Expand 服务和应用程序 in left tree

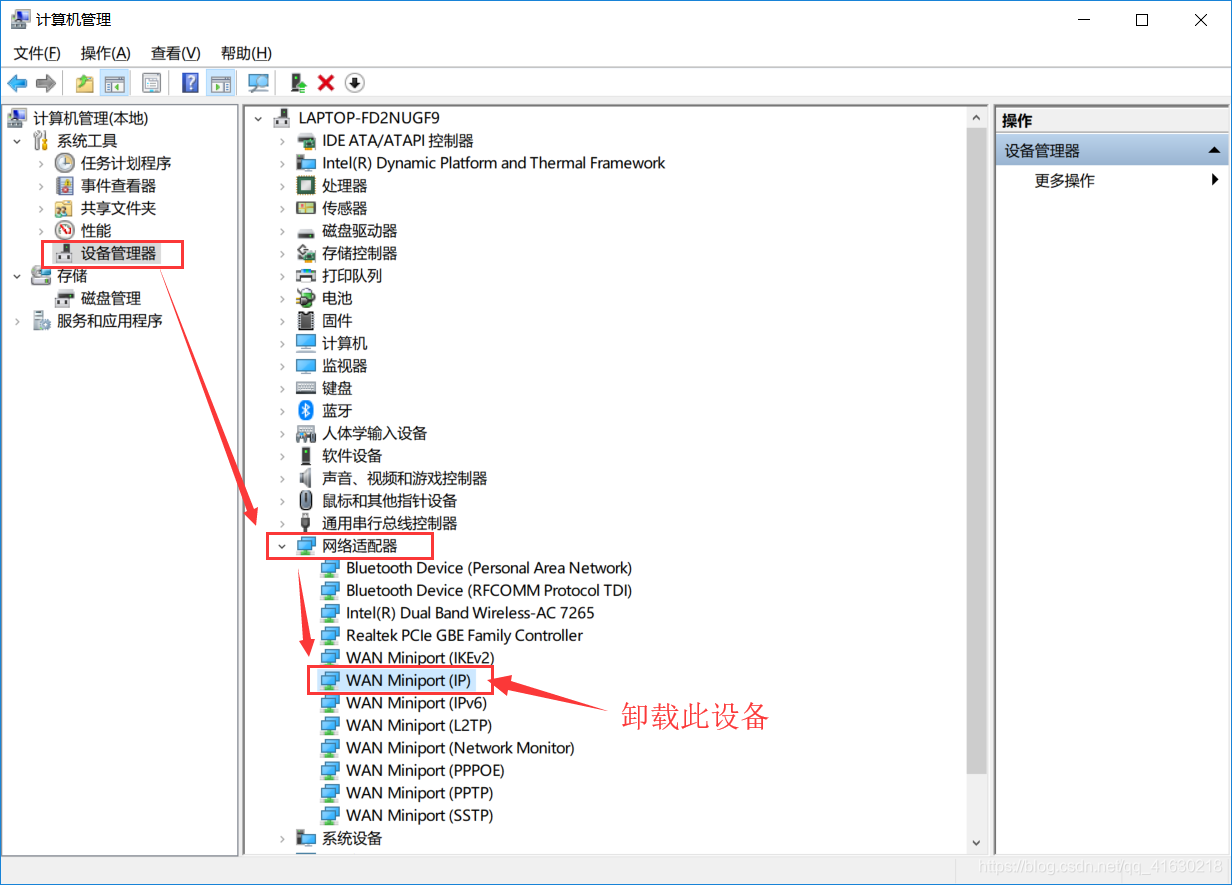[16, 321]
